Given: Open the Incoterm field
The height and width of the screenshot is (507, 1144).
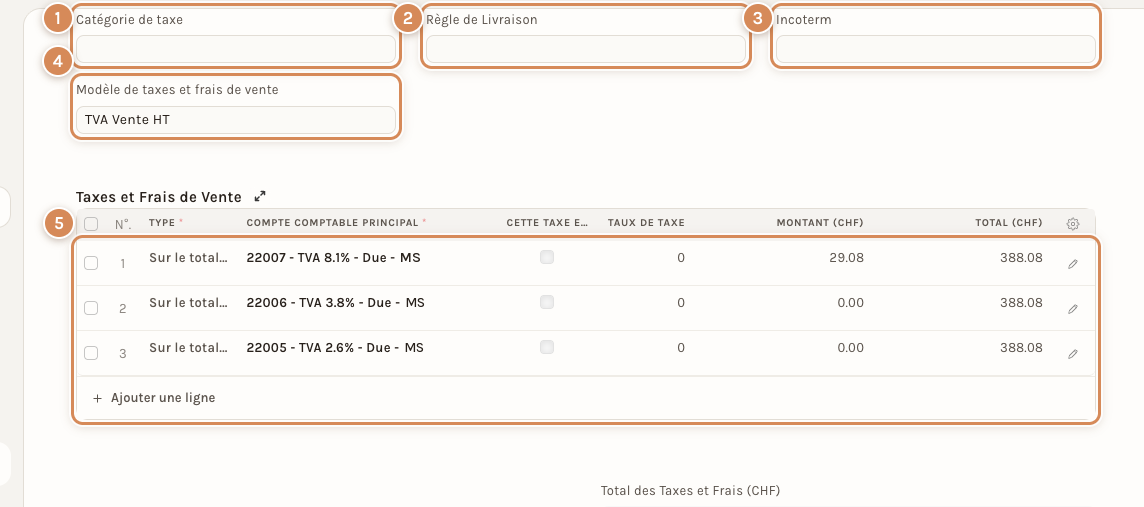Looking at the screenshot, I should point(936,49).
